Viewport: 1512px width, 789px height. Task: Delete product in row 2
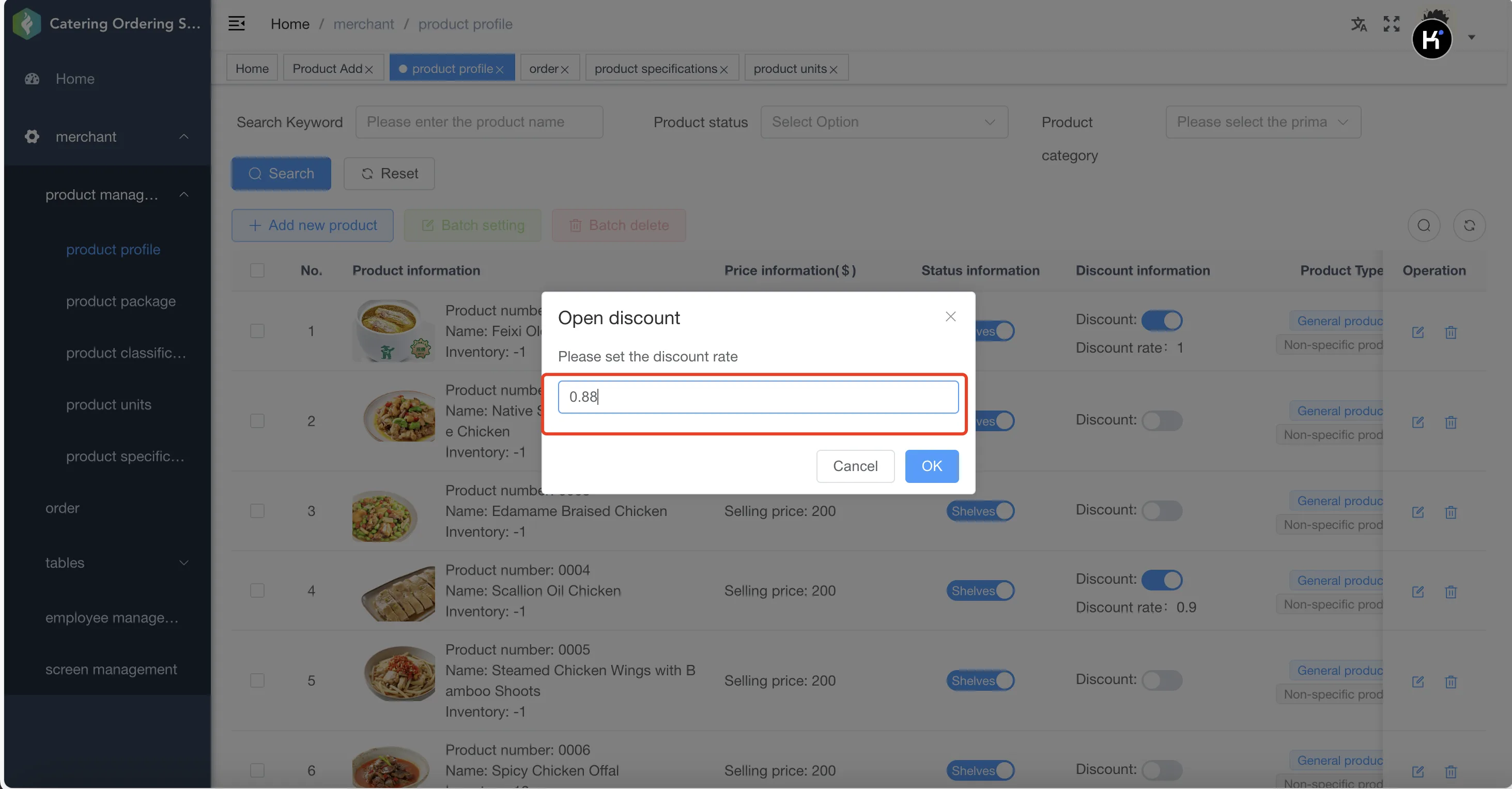(x=1451, y=422)
